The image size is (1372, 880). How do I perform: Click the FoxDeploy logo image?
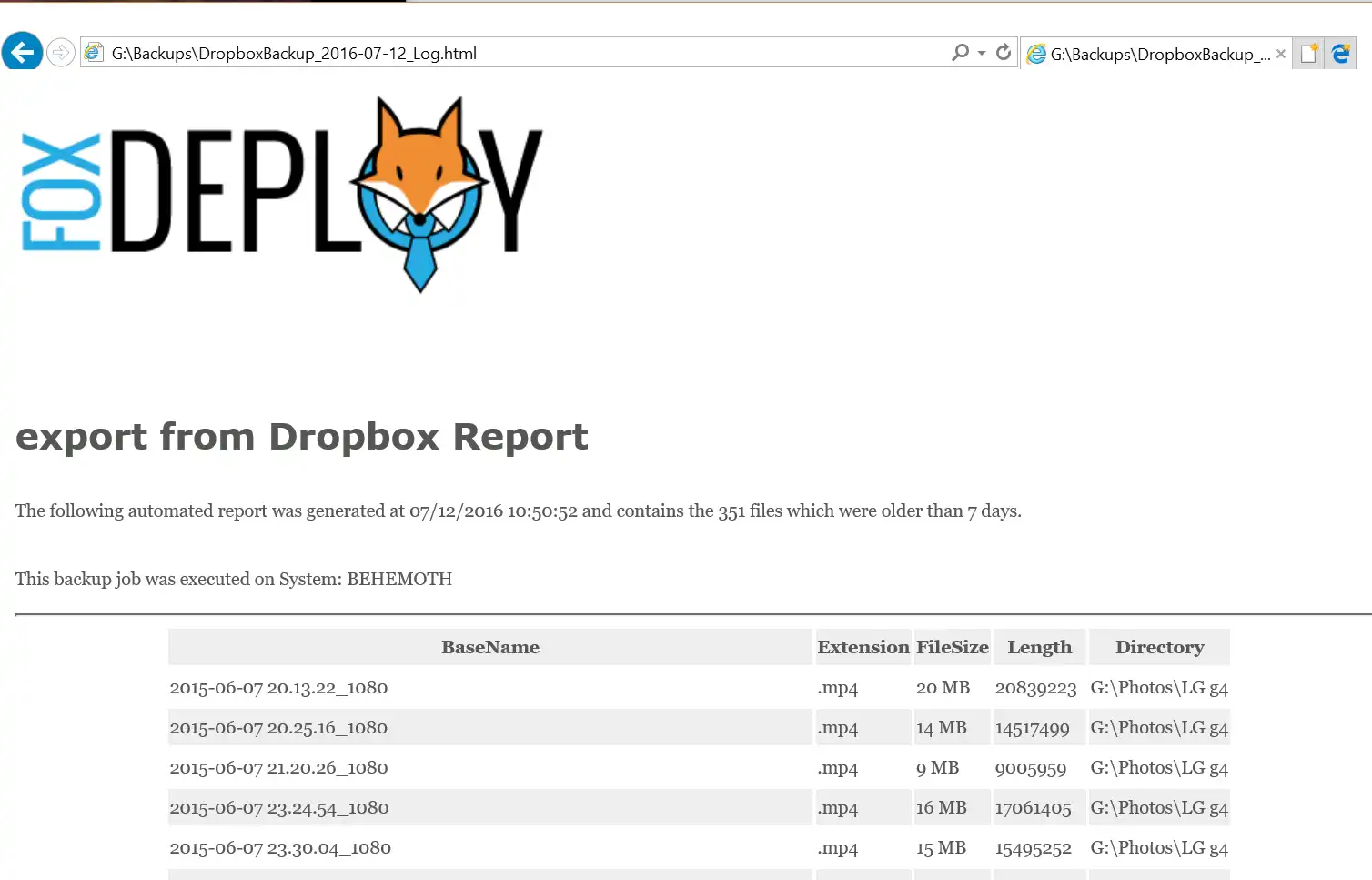(282, 194)
